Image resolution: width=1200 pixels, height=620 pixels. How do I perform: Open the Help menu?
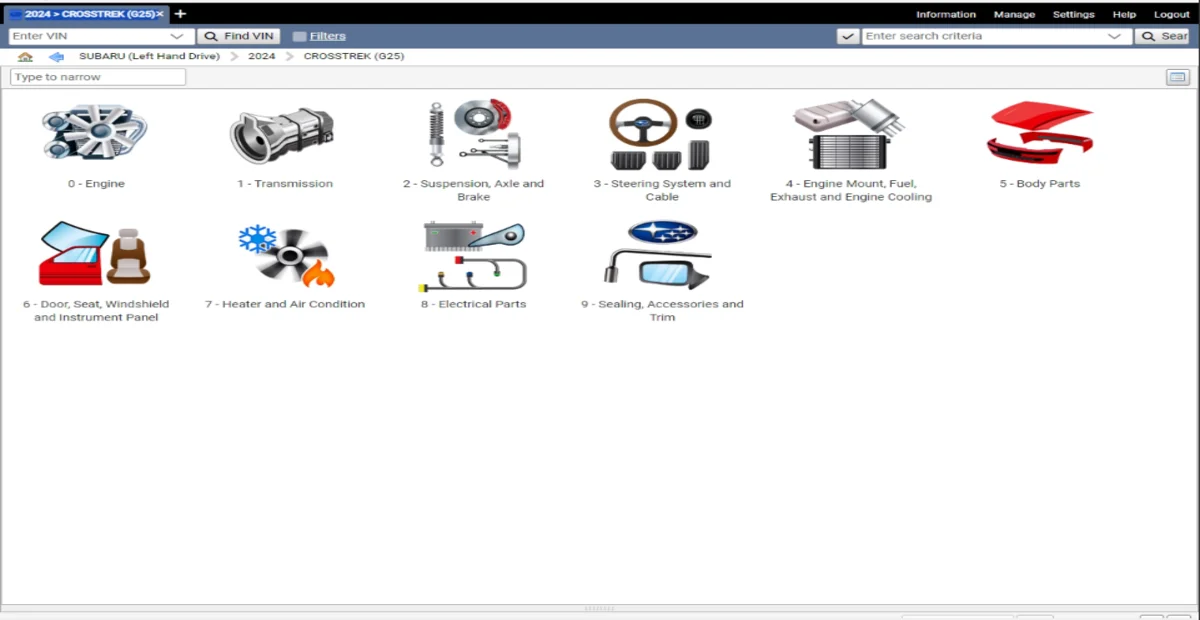pyautogui.click(x=1124, y=14)
